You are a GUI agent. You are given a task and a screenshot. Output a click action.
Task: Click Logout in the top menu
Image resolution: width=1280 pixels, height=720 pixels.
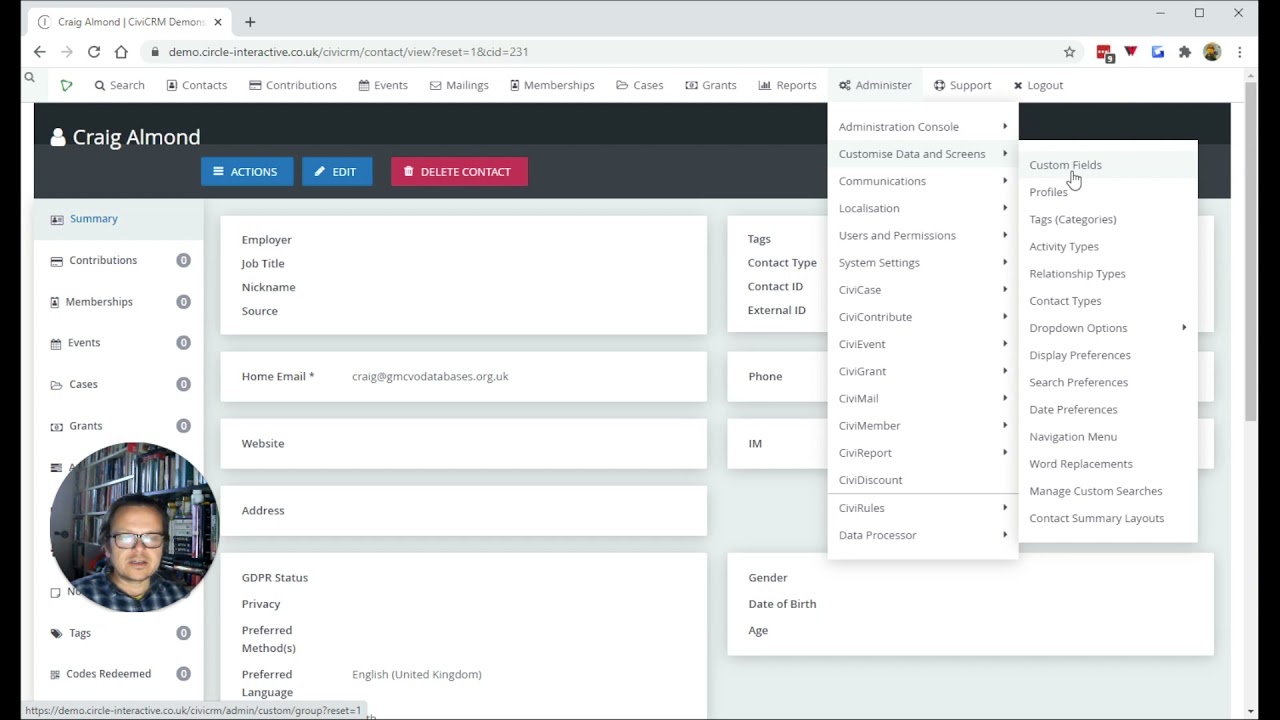click(1038, 85)
